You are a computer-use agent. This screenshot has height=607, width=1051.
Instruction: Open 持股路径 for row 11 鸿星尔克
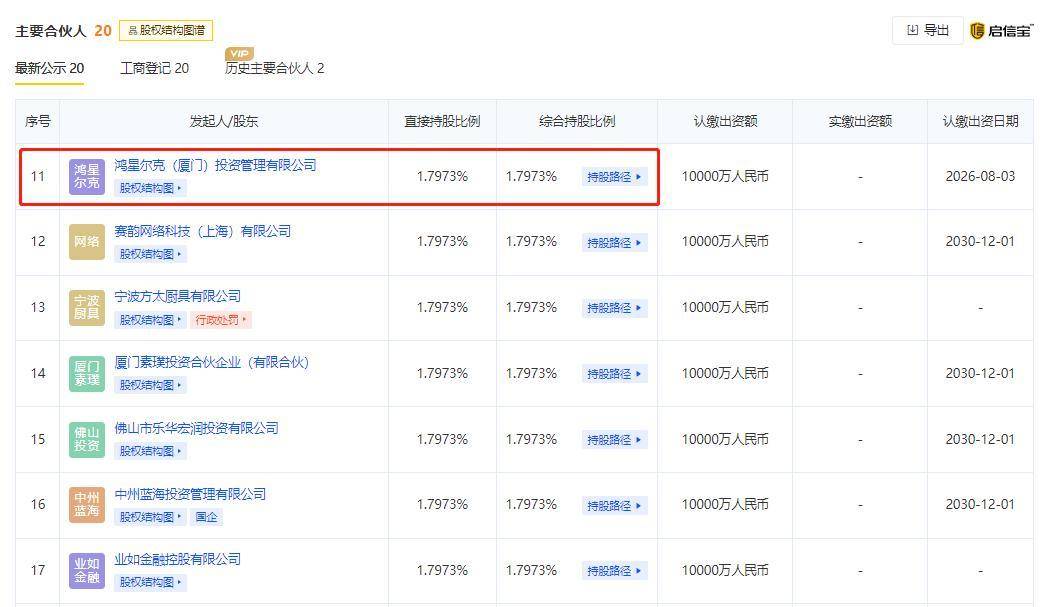coord(614,177)
